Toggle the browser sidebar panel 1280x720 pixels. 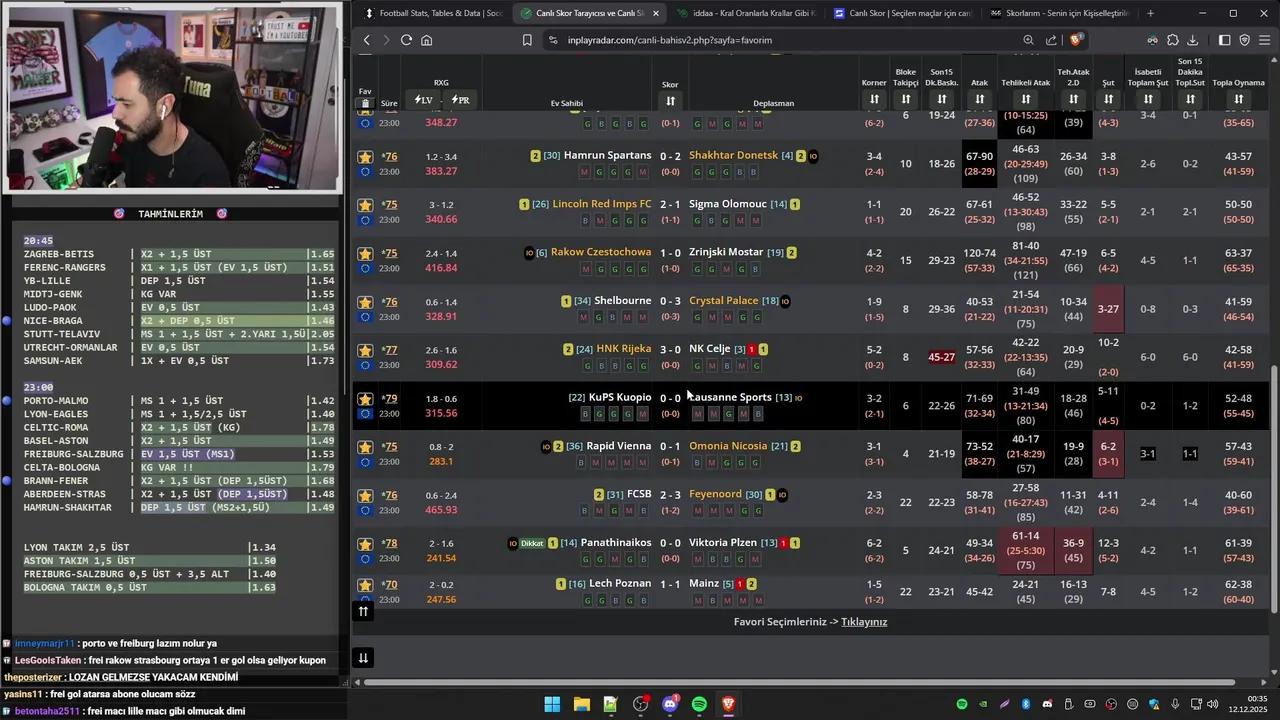(x=1225, y=40)
